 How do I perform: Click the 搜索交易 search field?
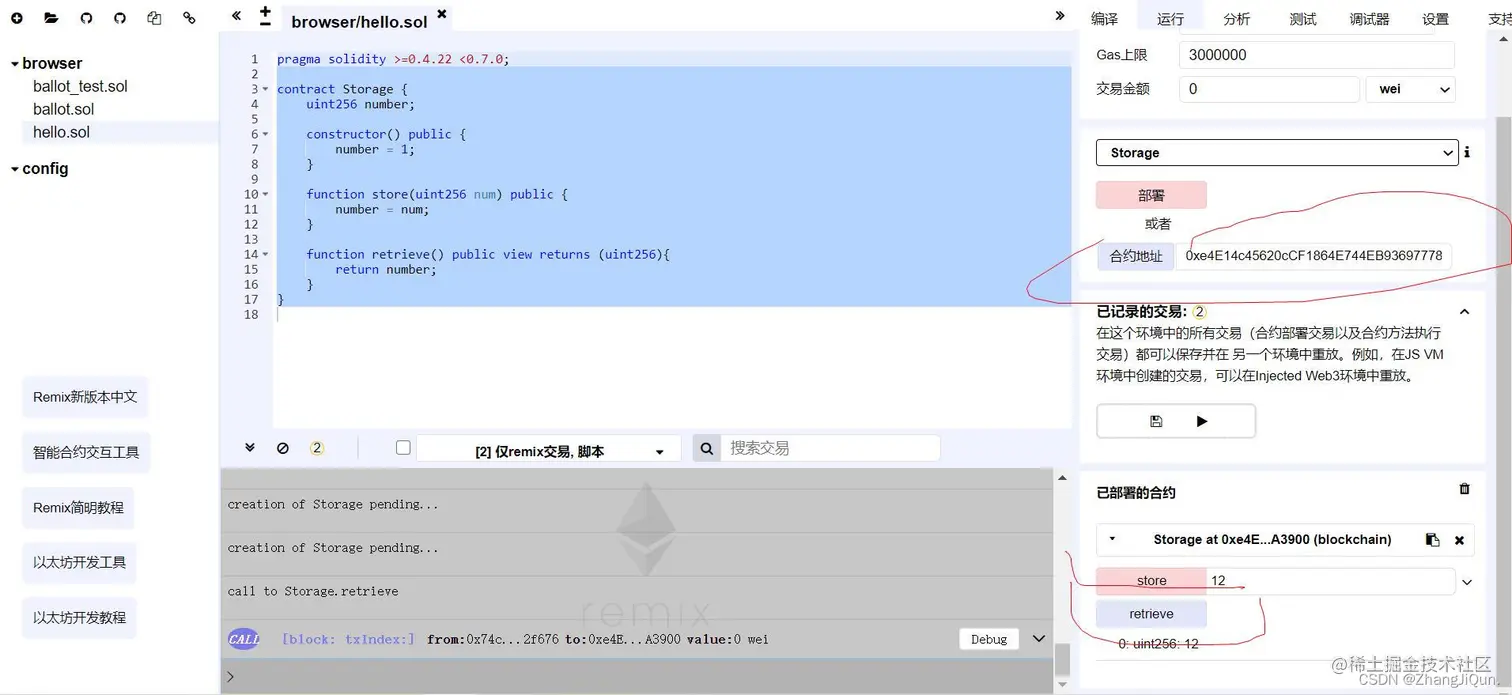829,449
